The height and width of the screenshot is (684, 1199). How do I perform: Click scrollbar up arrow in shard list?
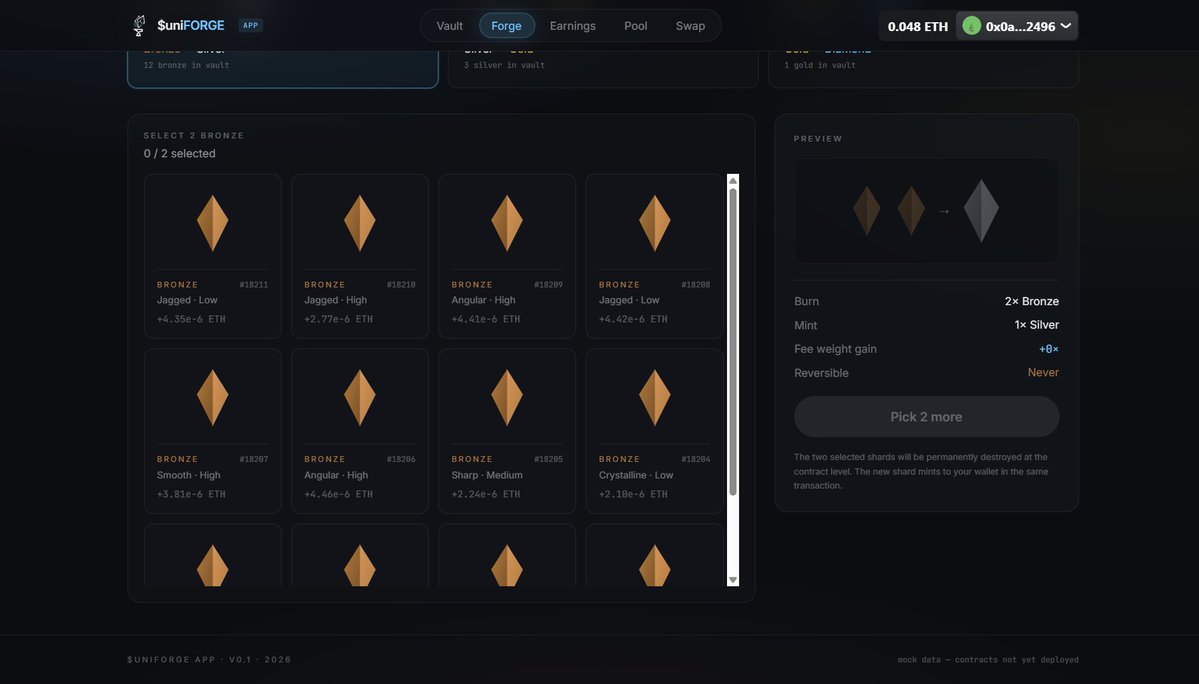(x=733, y=180)
